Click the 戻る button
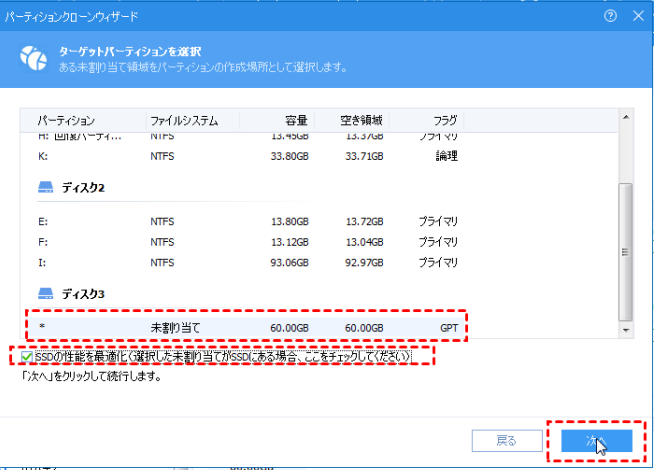 (507, 441)
